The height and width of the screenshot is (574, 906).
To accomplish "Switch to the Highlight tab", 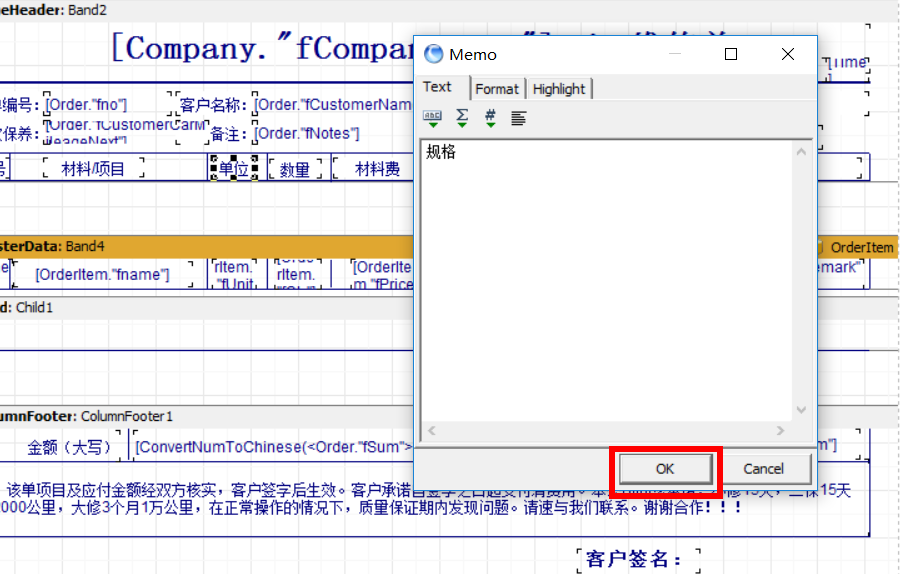I will [559, 89].
